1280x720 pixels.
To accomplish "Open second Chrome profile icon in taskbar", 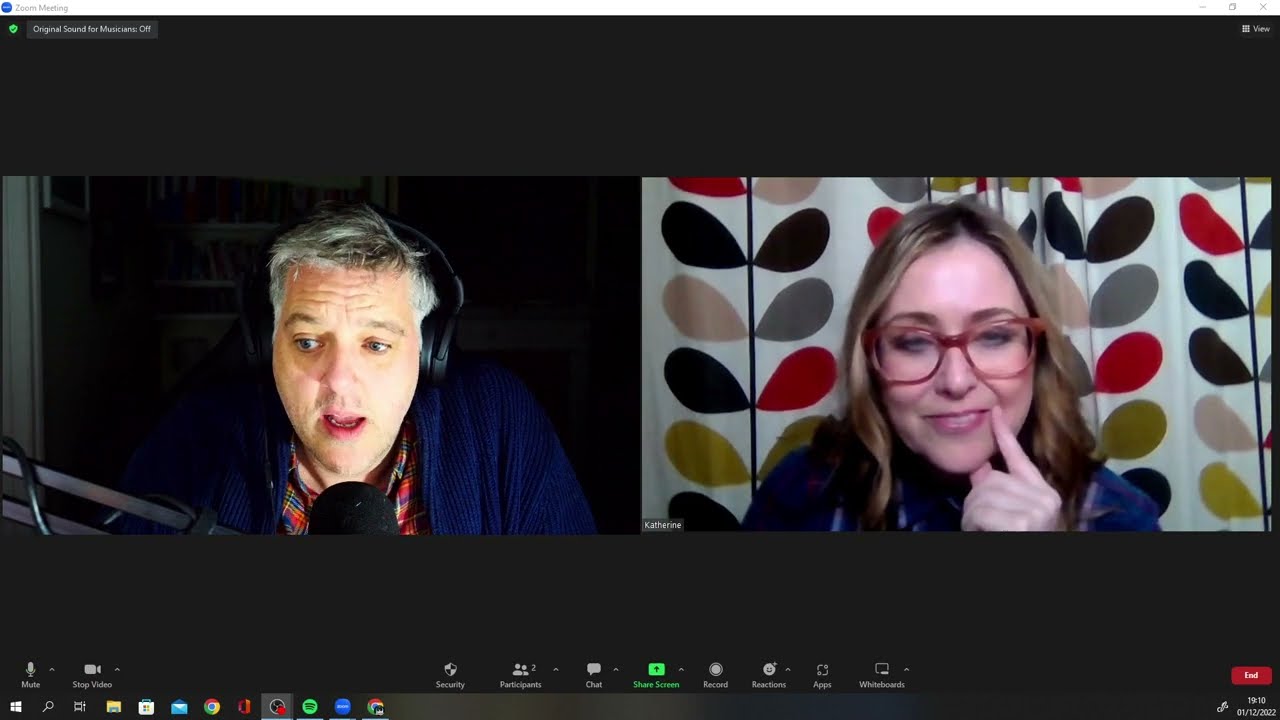I will pyautogui.click(x=376, y=707).
